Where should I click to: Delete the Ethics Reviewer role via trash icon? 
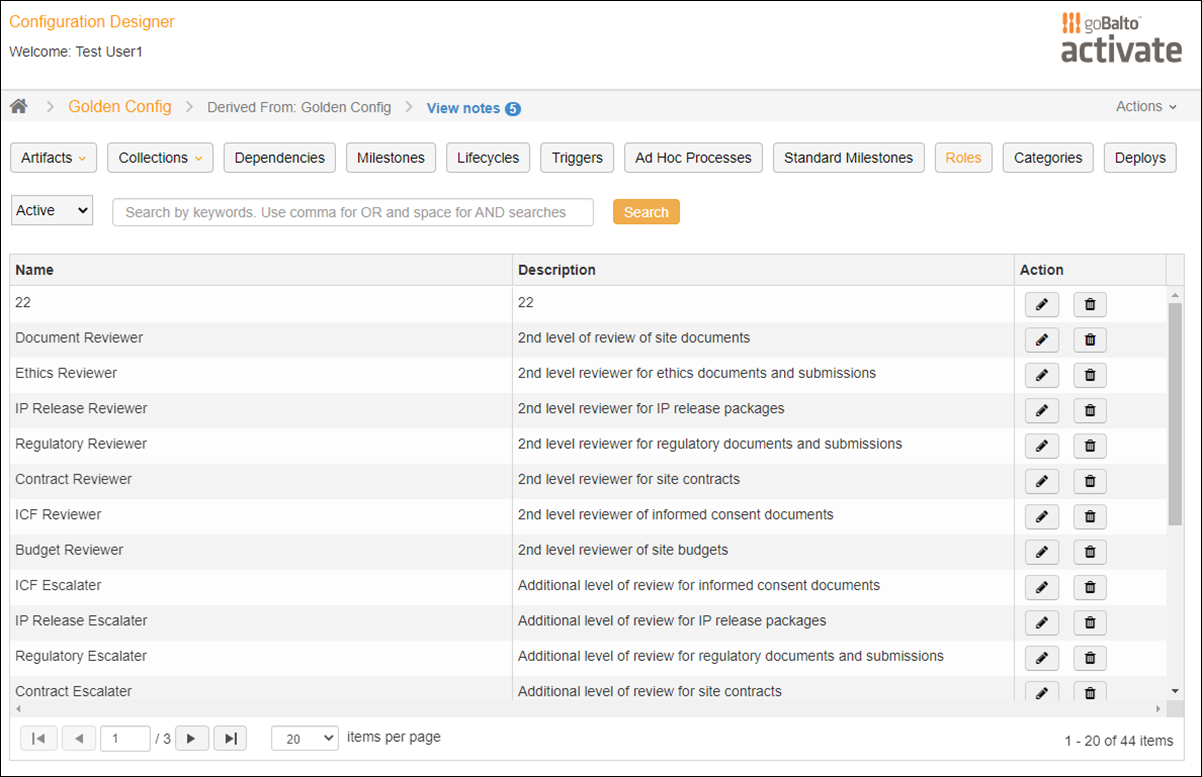point(1090,376)
